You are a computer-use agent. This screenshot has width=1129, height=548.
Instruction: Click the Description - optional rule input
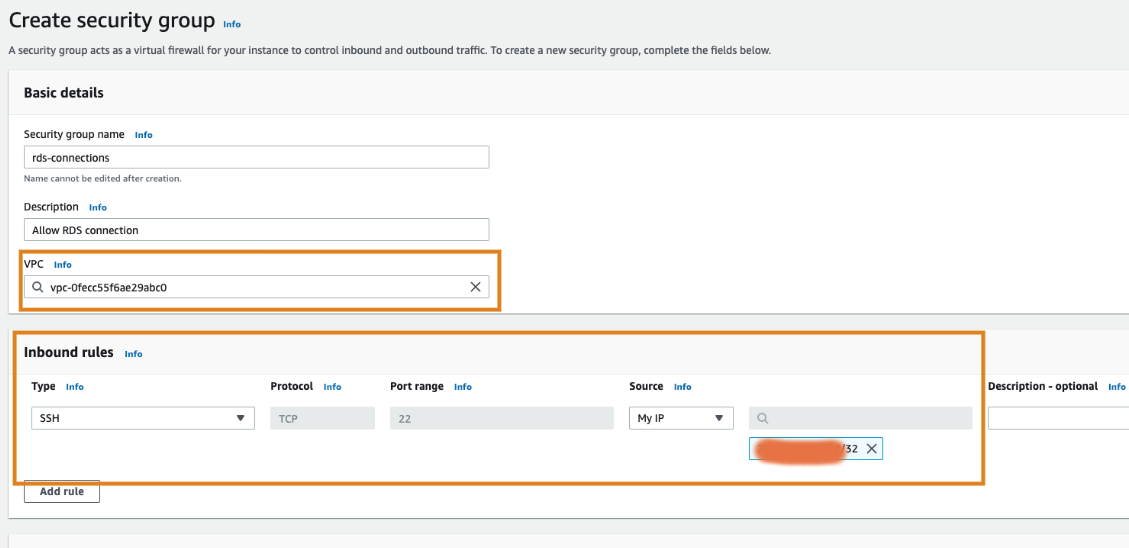(1058, 419)
